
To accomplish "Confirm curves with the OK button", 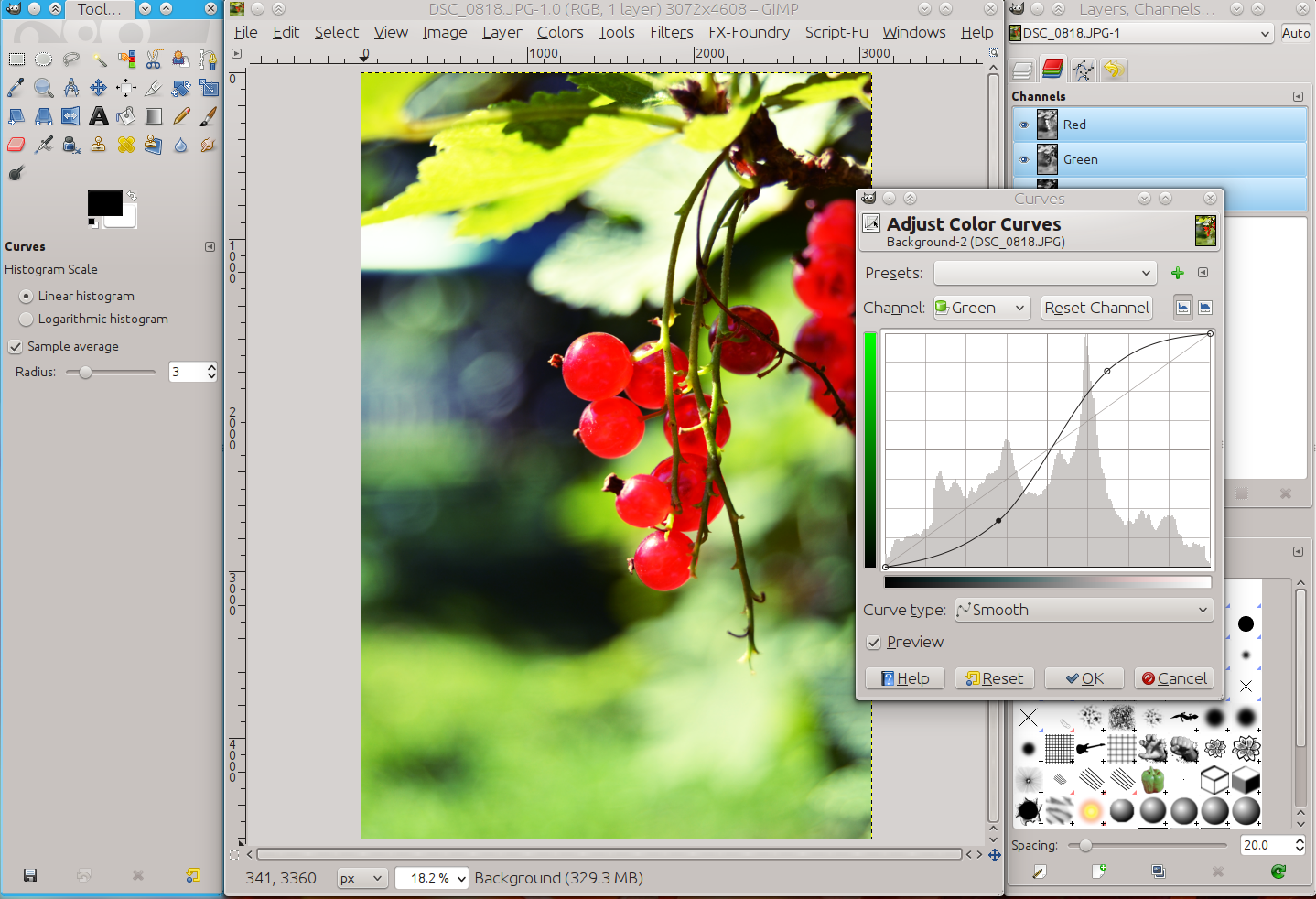I will click(x=1084, y=678).
